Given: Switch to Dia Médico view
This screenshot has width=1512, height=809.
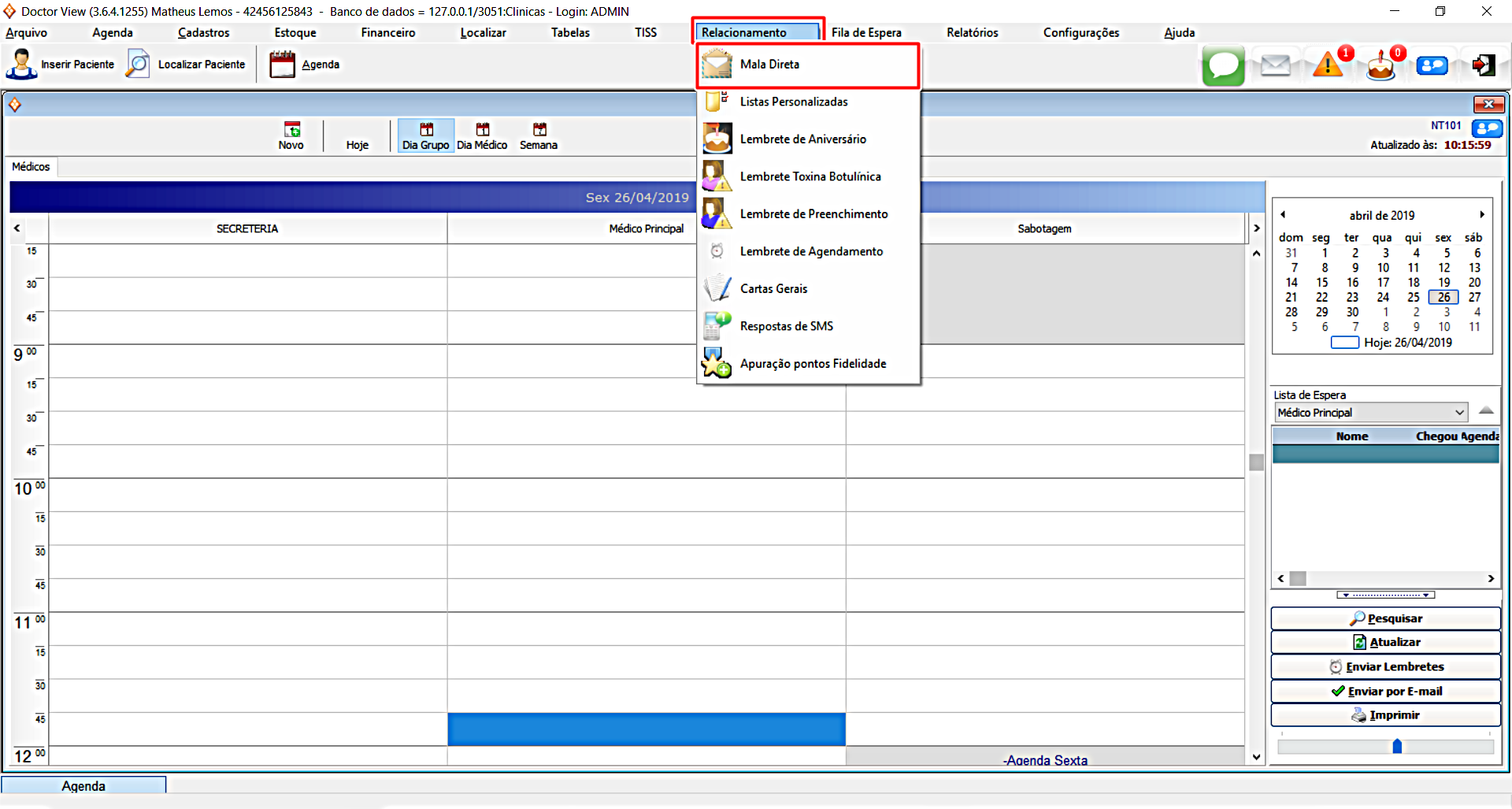Looking at the screenshot, I should pos(482,135).
